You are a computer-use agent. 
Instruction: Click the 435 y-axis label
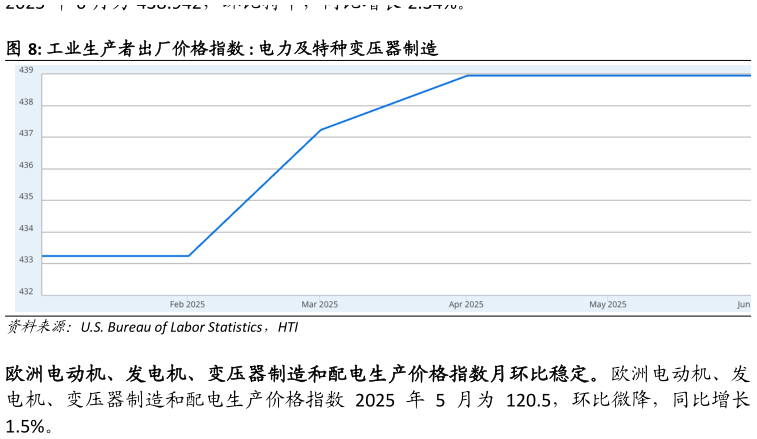coord(26,197)
